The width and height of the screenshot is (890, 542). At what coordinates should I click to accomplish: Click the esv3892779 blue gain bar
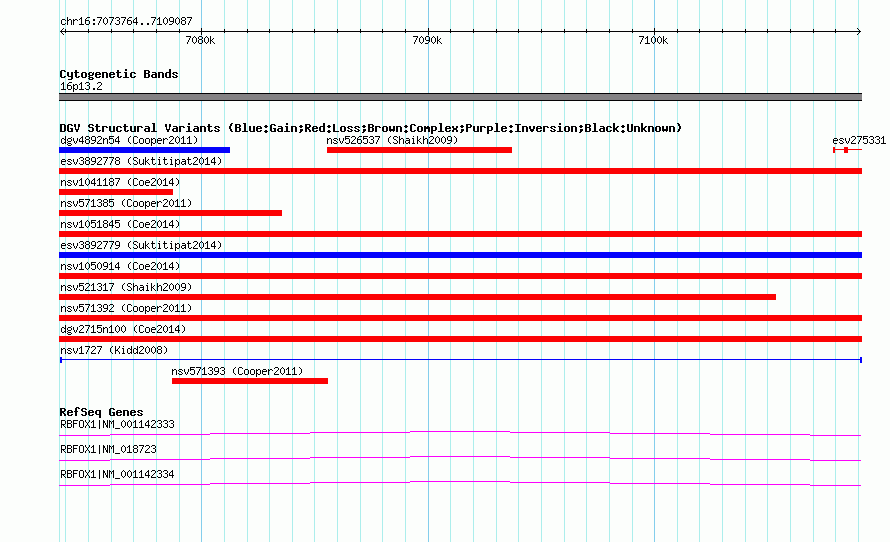pyautogui.click(x=461, y=255)
